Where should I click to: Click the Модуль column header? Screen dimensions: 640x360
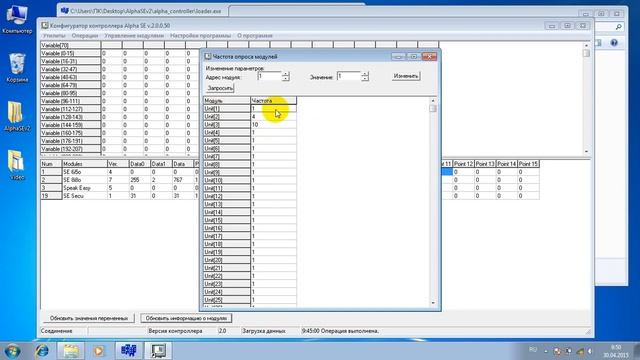click(x=227, y=101)
